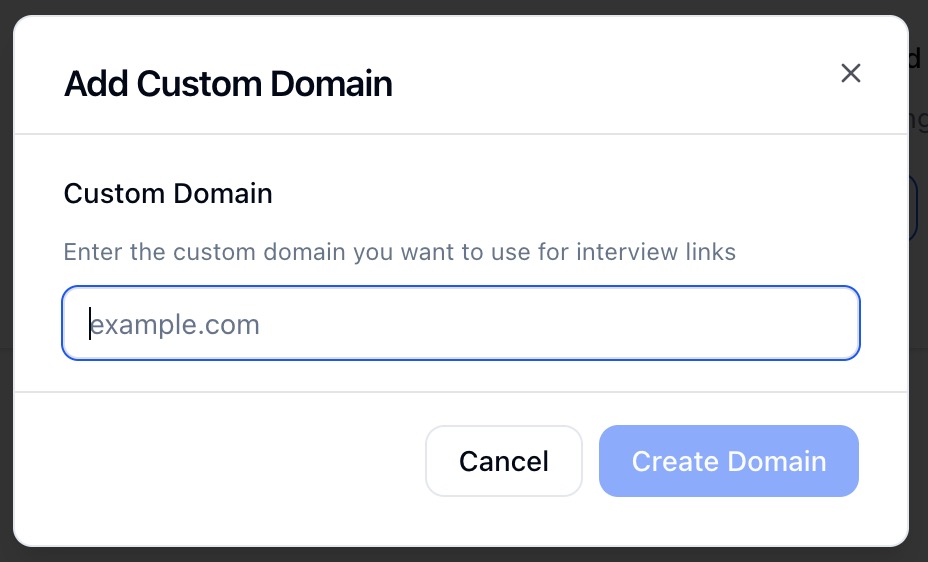Viewport: 928px width, 562px height.
Task: Dismiss dialog using the Cancel option
Action: pos(503,461)
